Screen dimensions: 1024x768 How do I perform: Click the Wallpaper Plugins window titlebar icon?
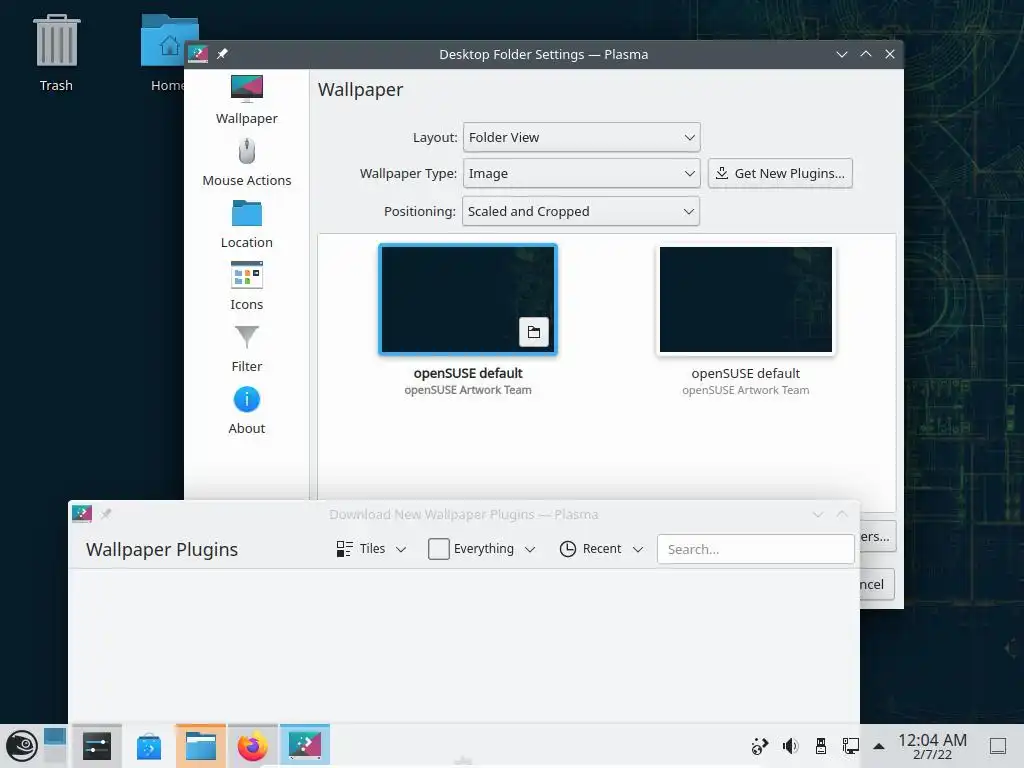tap(82, 514)
